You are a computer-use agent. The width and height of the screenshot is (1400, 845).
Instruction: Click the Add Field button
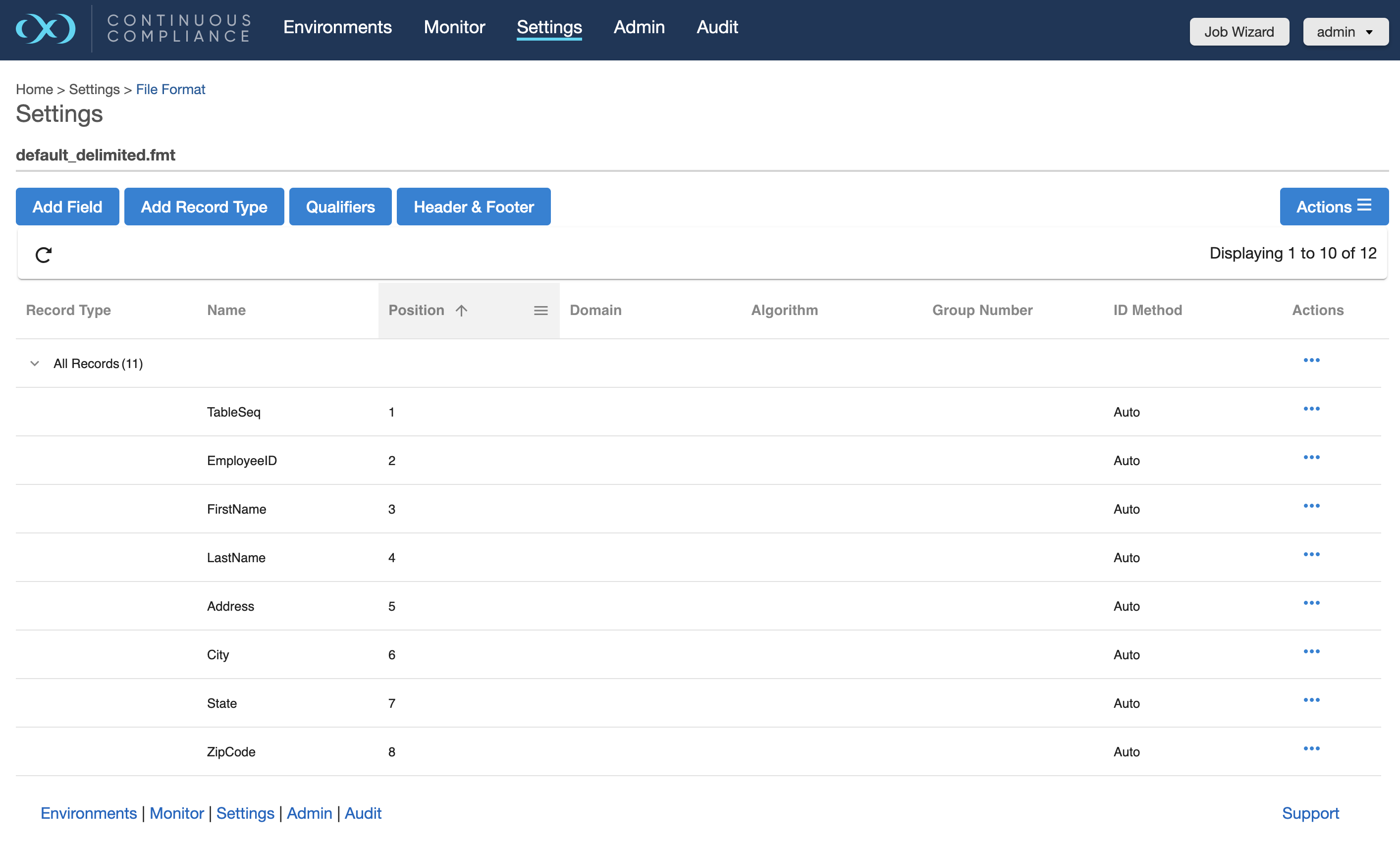(x=67, y=207)
